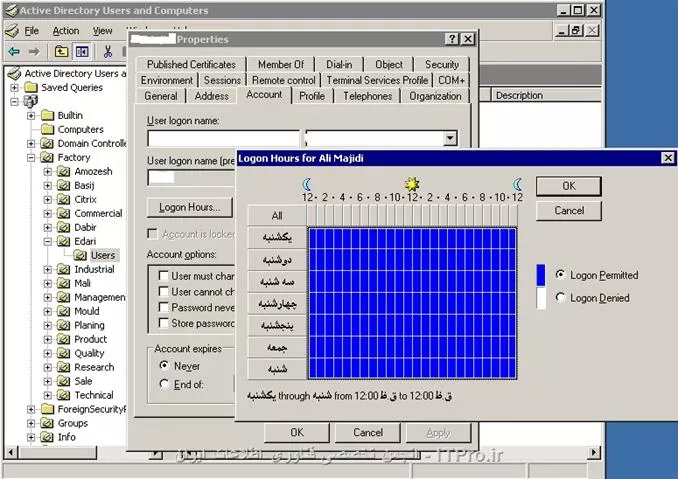This screenshot has width=678, height=479.
Task: Expand the Groups node
Action: point(31,423)
